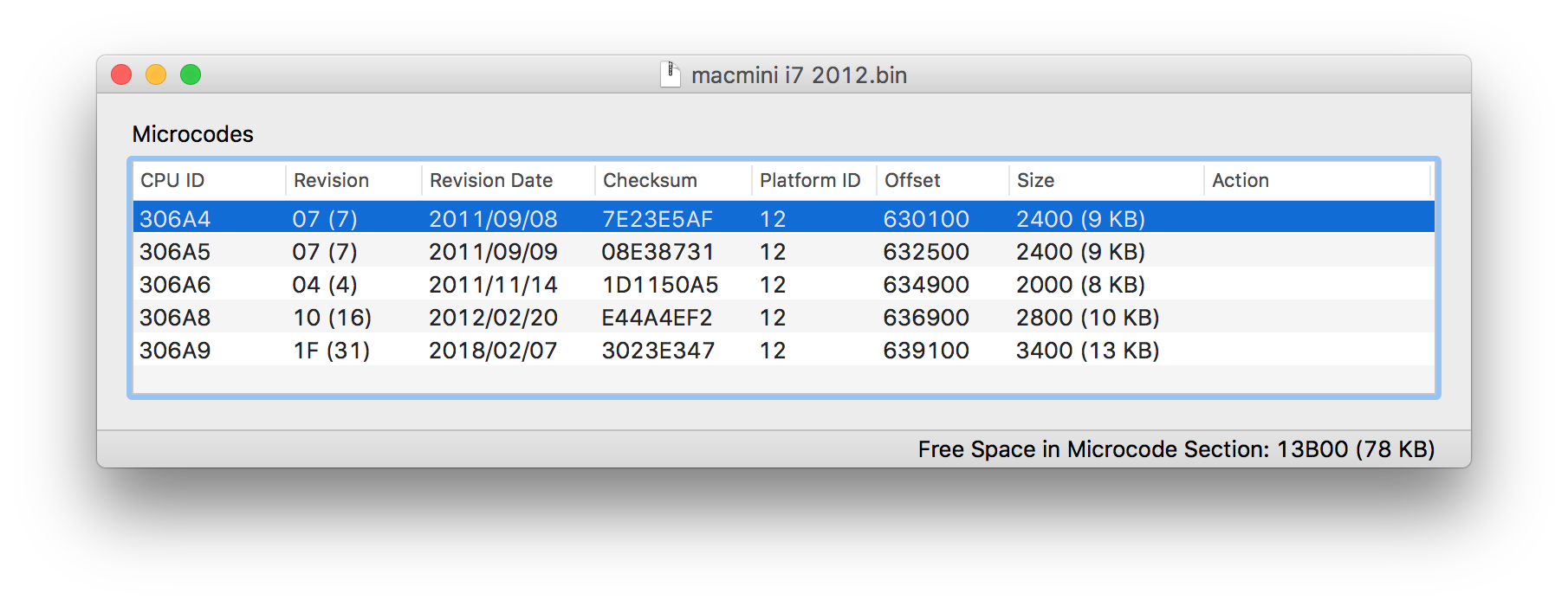Click offset value 632500
Viewport: 1568px width, 606px height.
926,252
